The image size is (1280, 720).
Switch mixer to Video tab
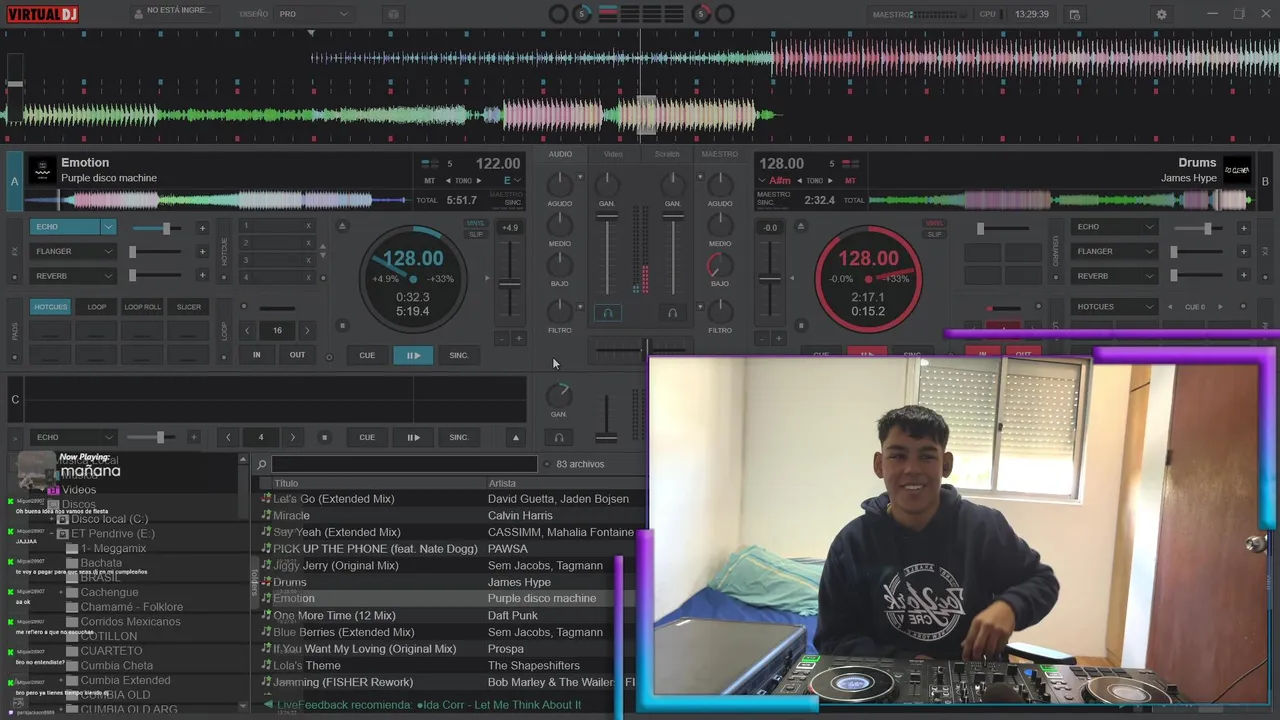(613, 154)
